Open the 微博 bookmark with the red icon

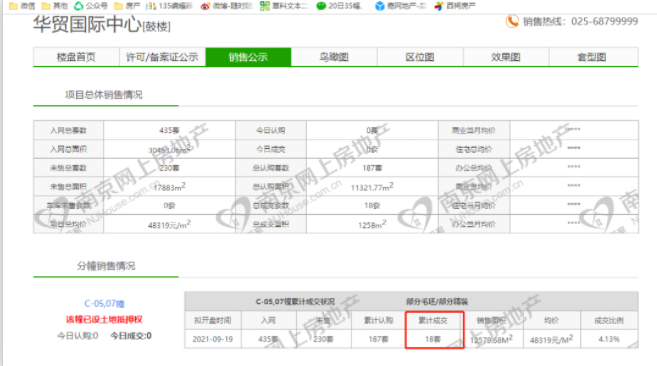[226, 6]
